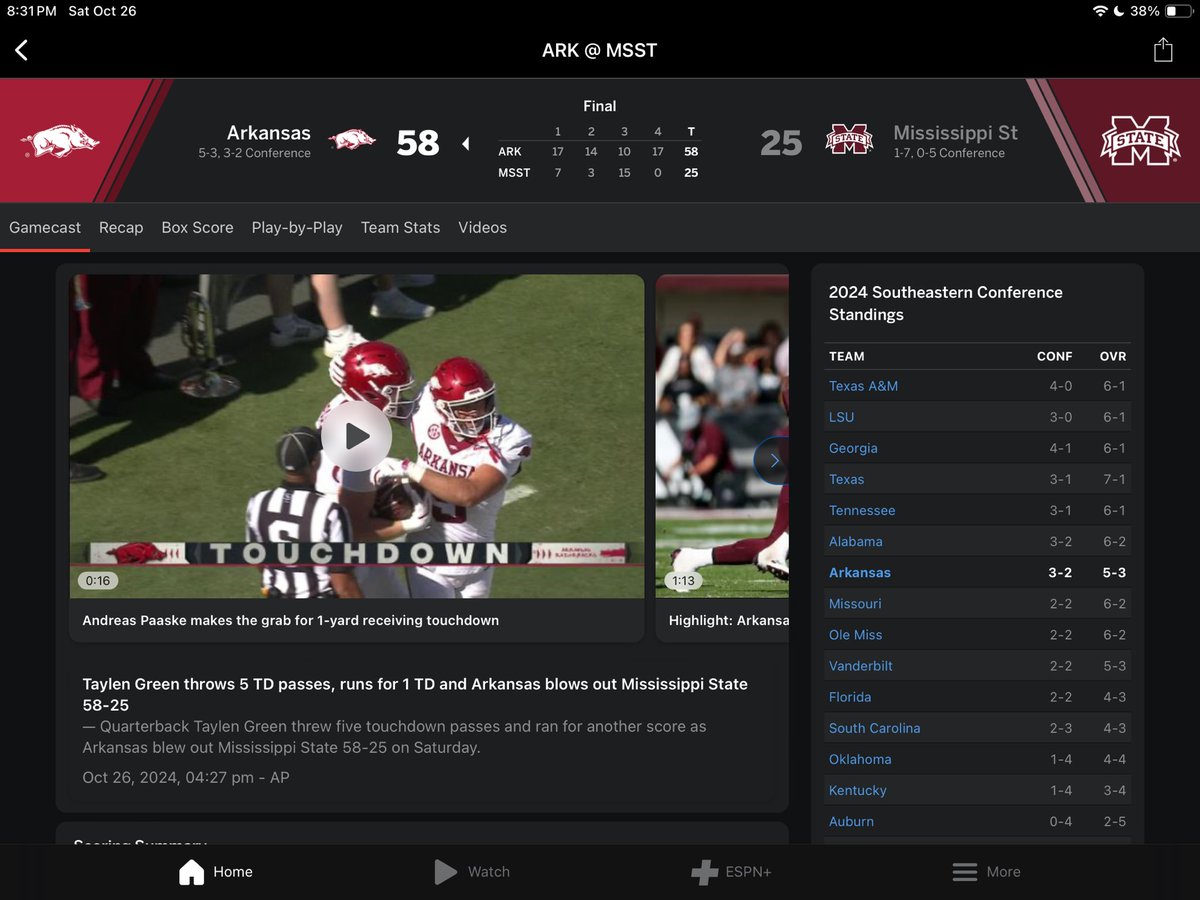Open Ole Miss team link
The width and height of the screenshot is (1200, 900).
tap(855, 635)
